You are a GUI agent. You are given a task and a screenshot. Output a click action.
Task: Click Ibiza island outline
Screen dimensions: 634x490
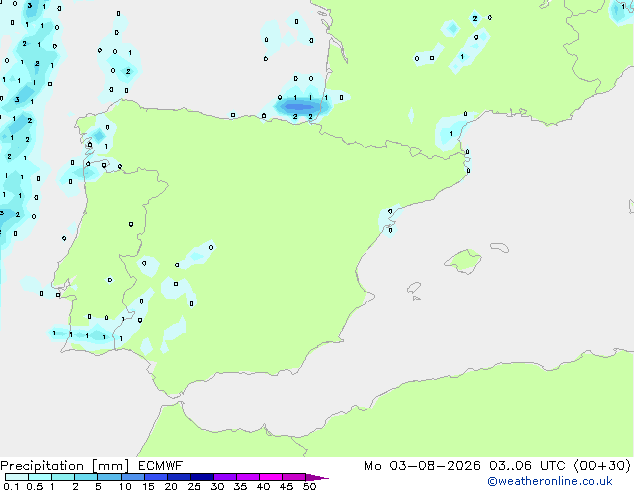(414, 288)
